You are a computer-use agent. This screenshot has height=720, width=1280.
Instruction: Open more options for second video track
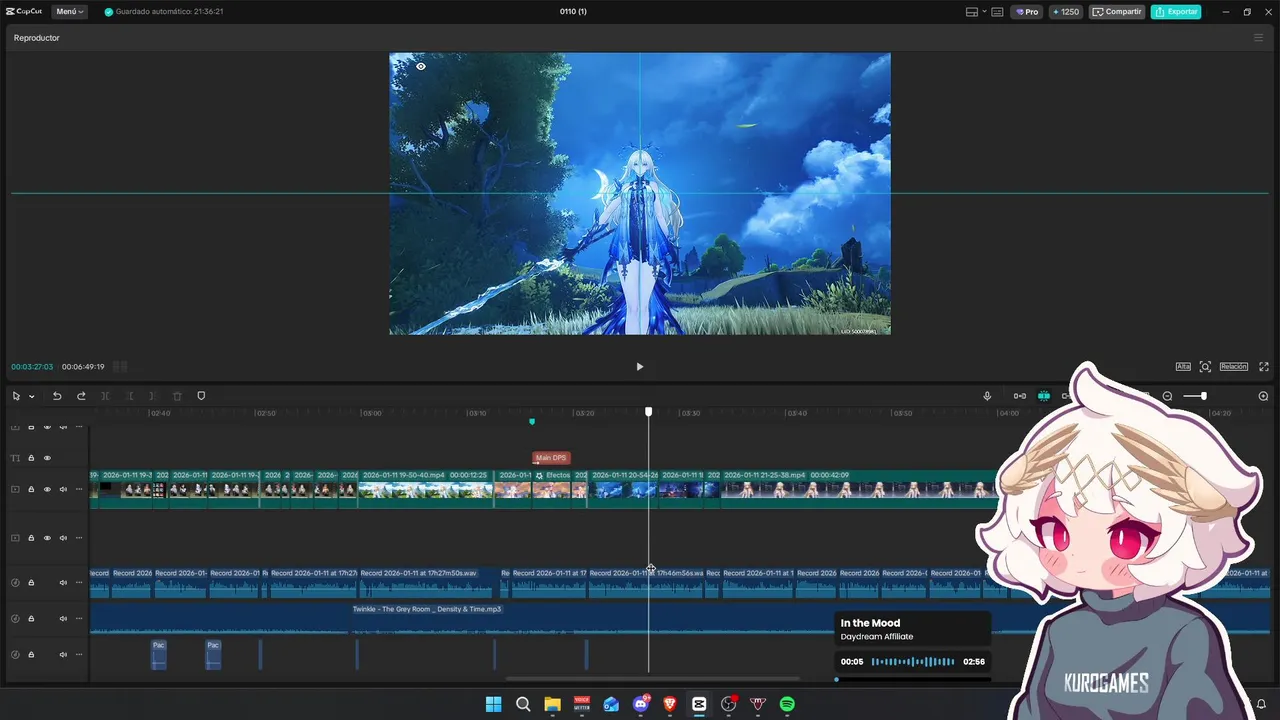(x=79, y=538)
